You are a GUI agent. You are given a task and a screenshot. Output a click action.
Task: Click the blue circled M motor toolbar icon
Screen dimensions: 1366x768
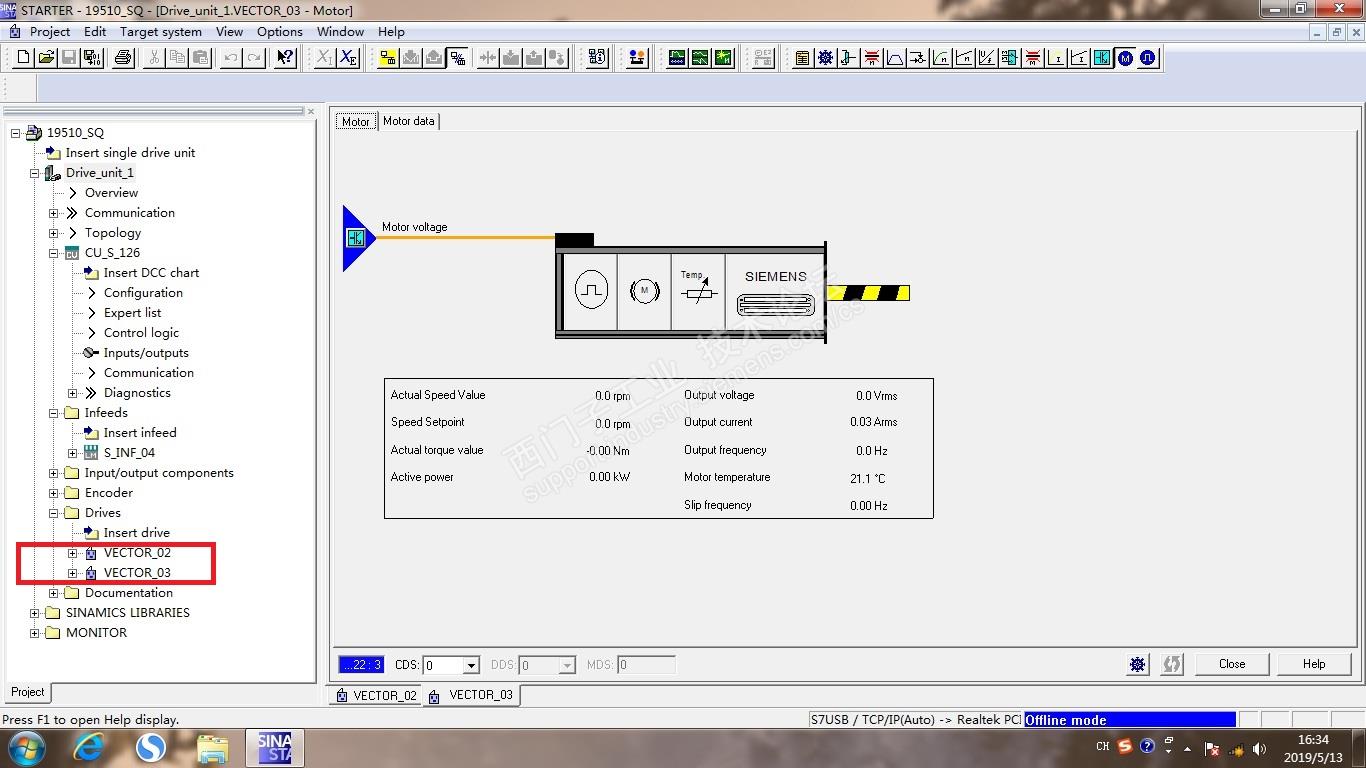(x=1126, y=58)
